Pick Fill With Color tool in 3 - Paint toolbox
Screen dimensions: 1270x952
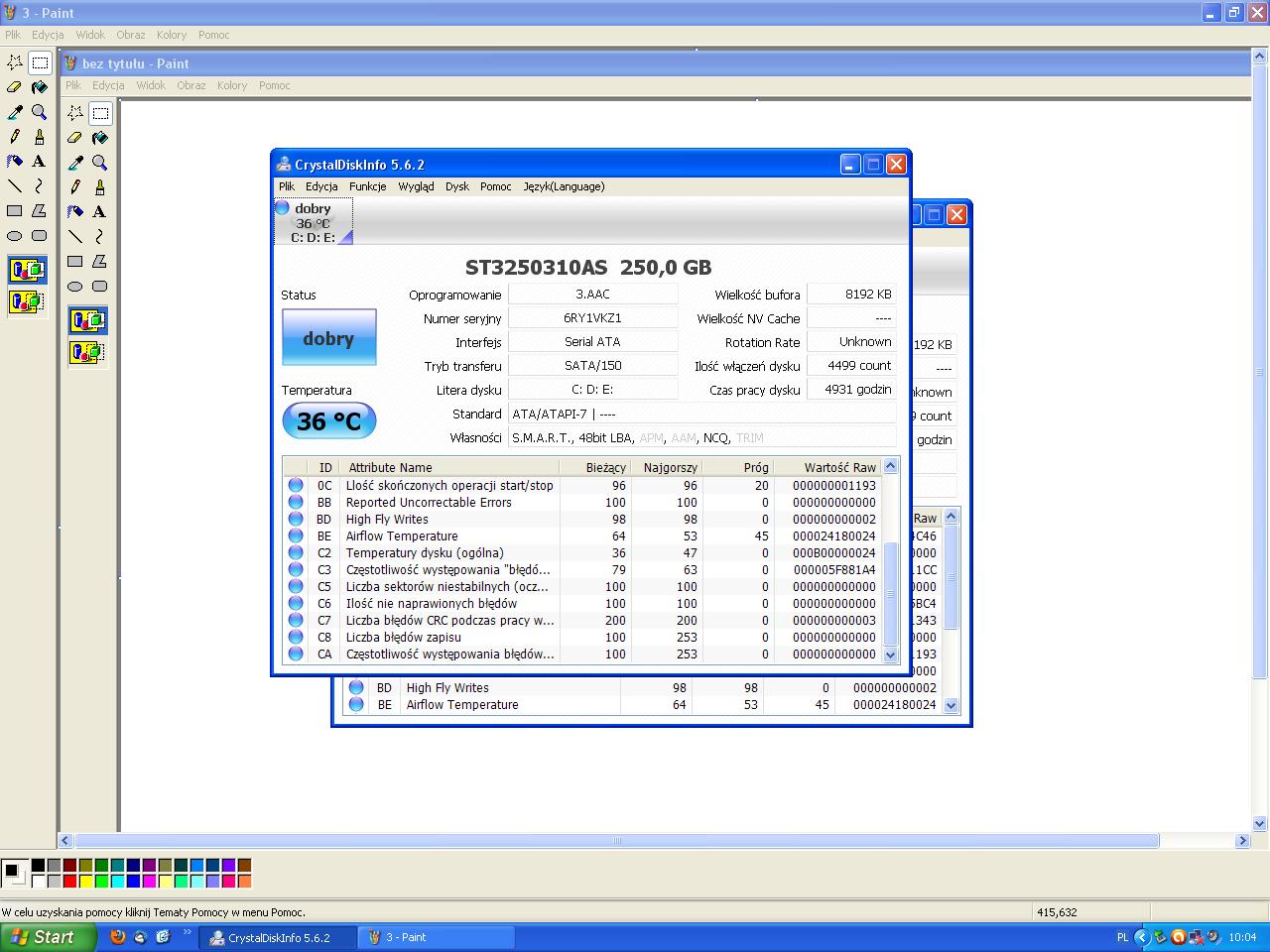coord(40,87)
